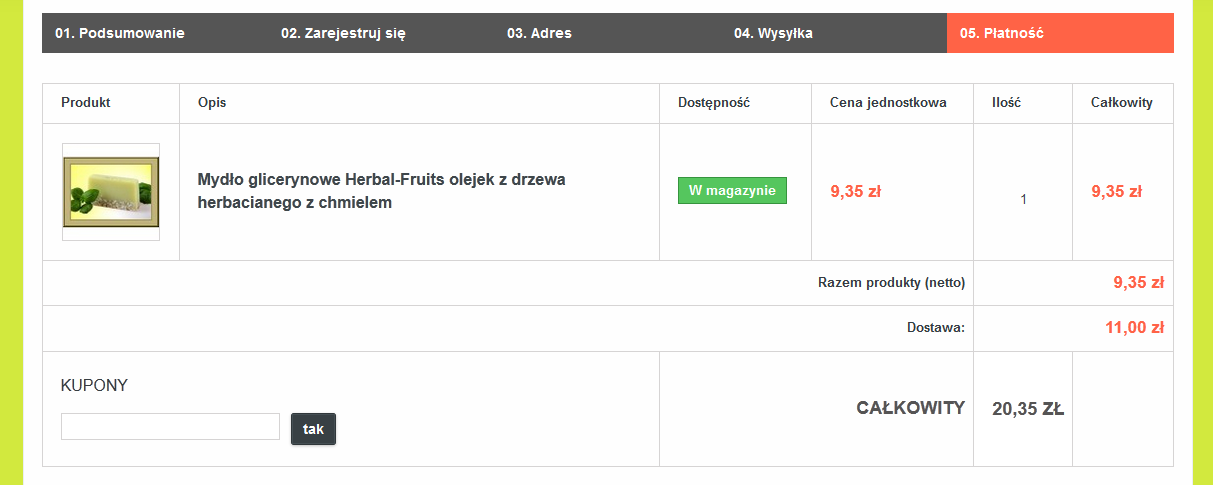The width and height of the screenshot is (1213, 485).
Task: Click the 20,35 ZŁ grand total
Action: point(1027,408)
